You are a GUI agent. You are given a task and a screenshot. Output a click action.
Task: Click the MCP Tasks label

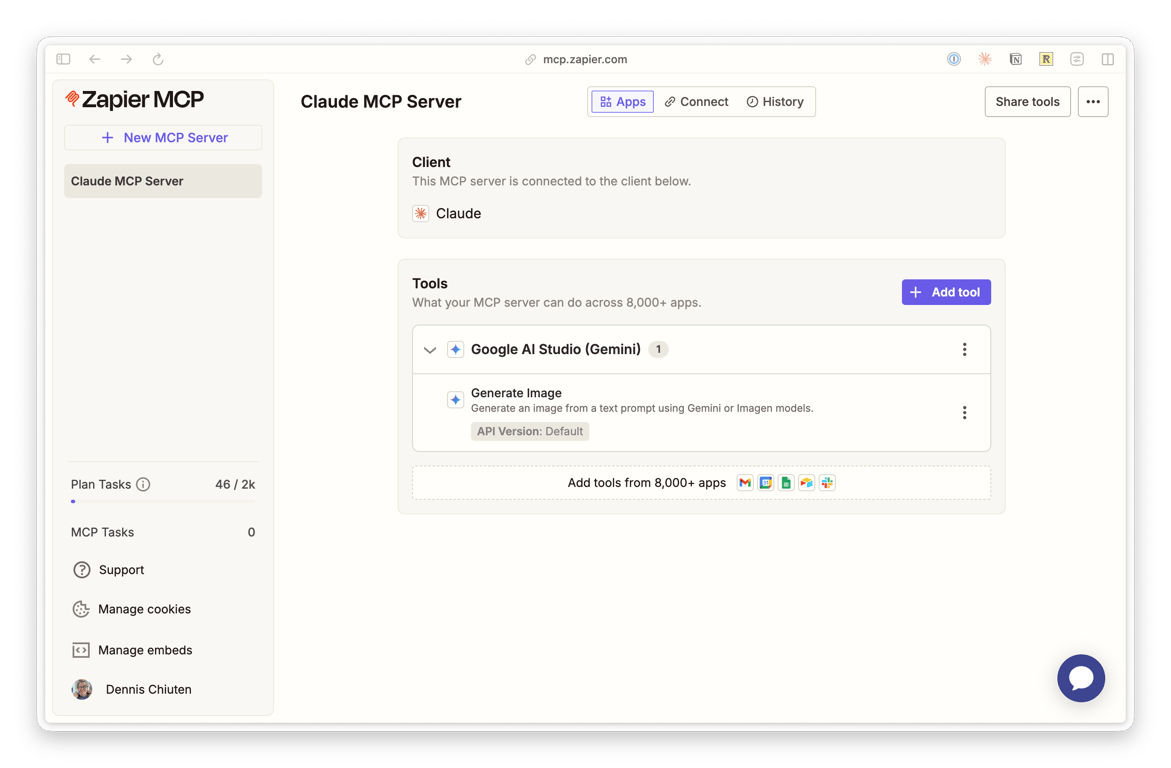[102, 532]
